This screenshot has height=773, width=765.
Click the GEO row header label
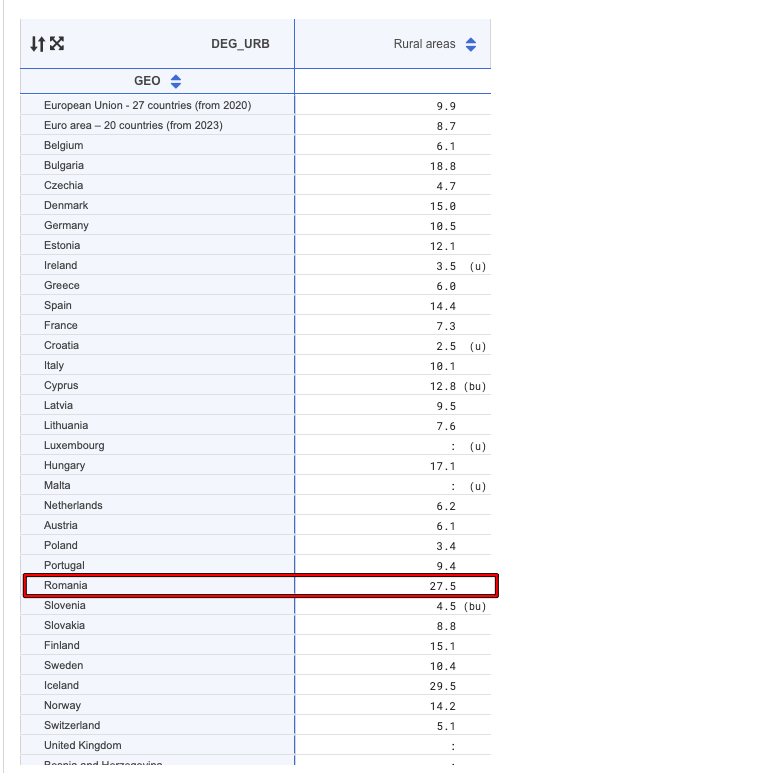pyautogui.click(x=147, y=81)
